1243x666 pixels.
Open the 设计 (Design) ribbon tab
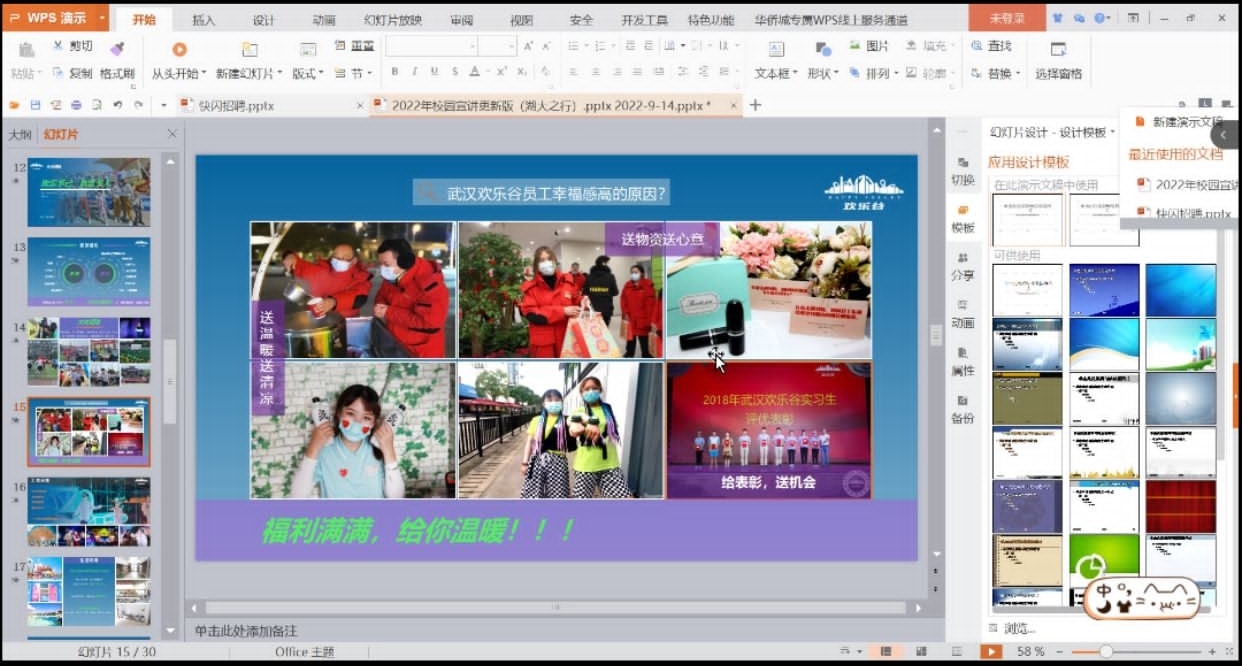pos(264,20)
